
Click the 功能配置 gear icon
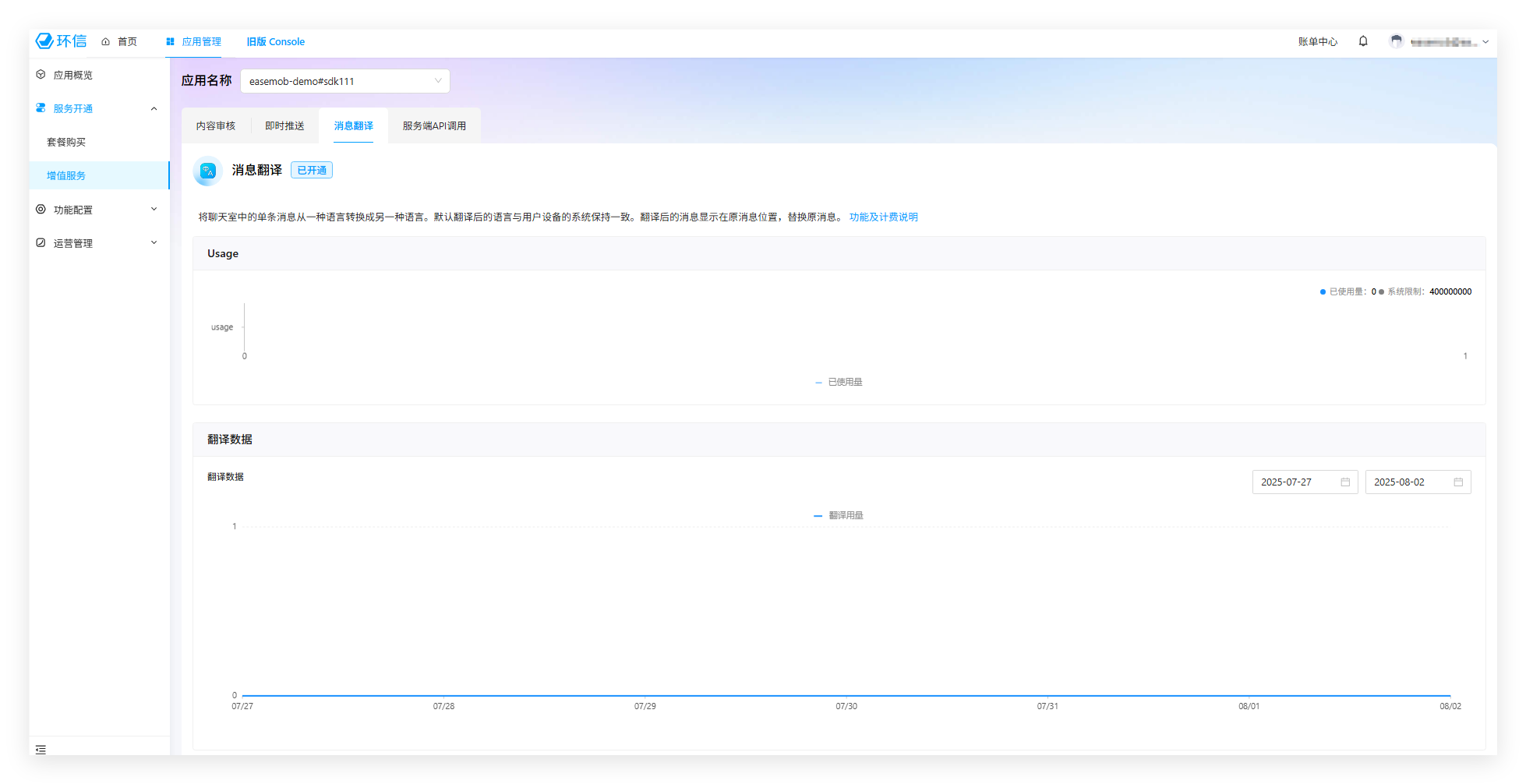(41, 210)
